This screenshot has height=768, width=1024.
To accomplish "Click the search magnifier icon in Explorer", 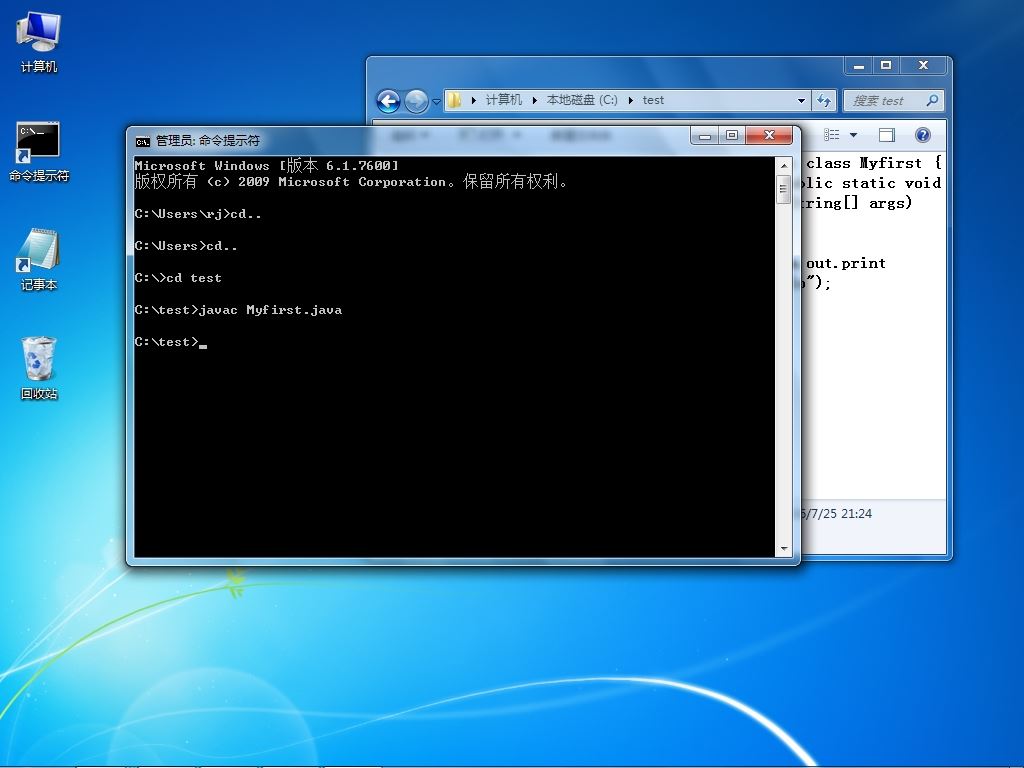I will [932, 100].
